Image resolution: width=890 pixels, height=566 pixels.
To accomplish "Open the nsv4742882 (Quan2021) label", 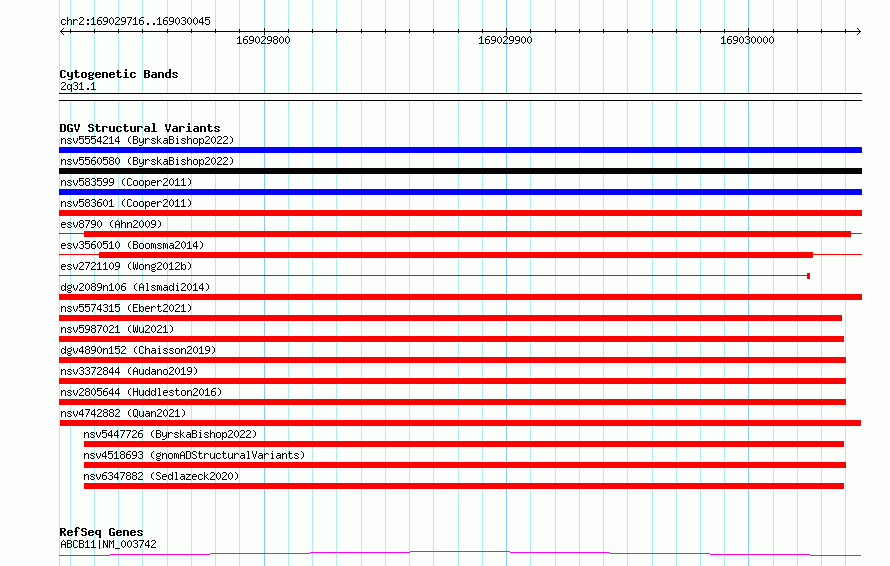I will (x=123, y=413).
